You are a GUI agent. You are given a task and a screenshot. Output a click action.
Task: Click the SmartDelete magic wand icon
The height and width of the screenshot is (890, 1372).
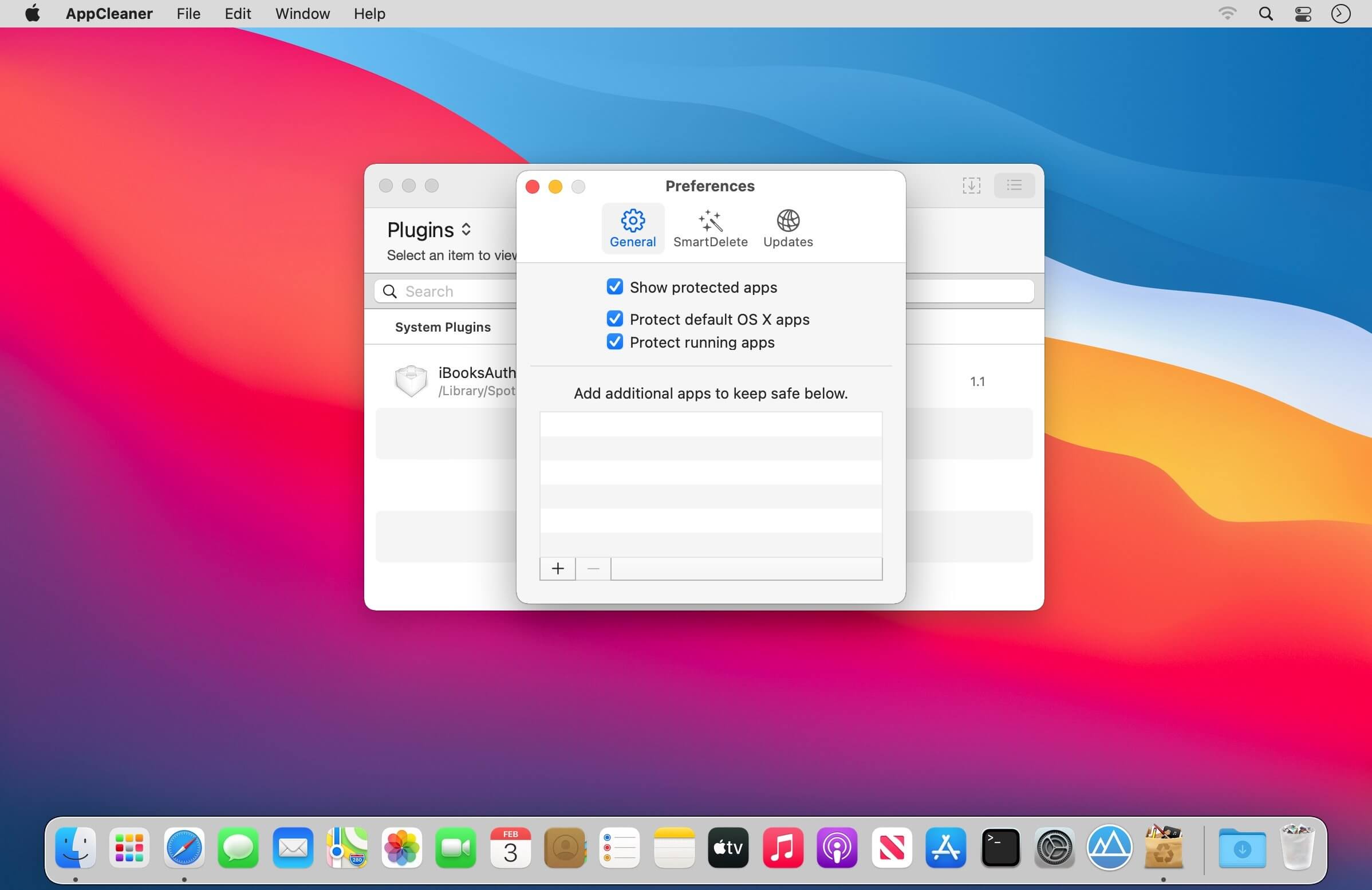[711, 219]
